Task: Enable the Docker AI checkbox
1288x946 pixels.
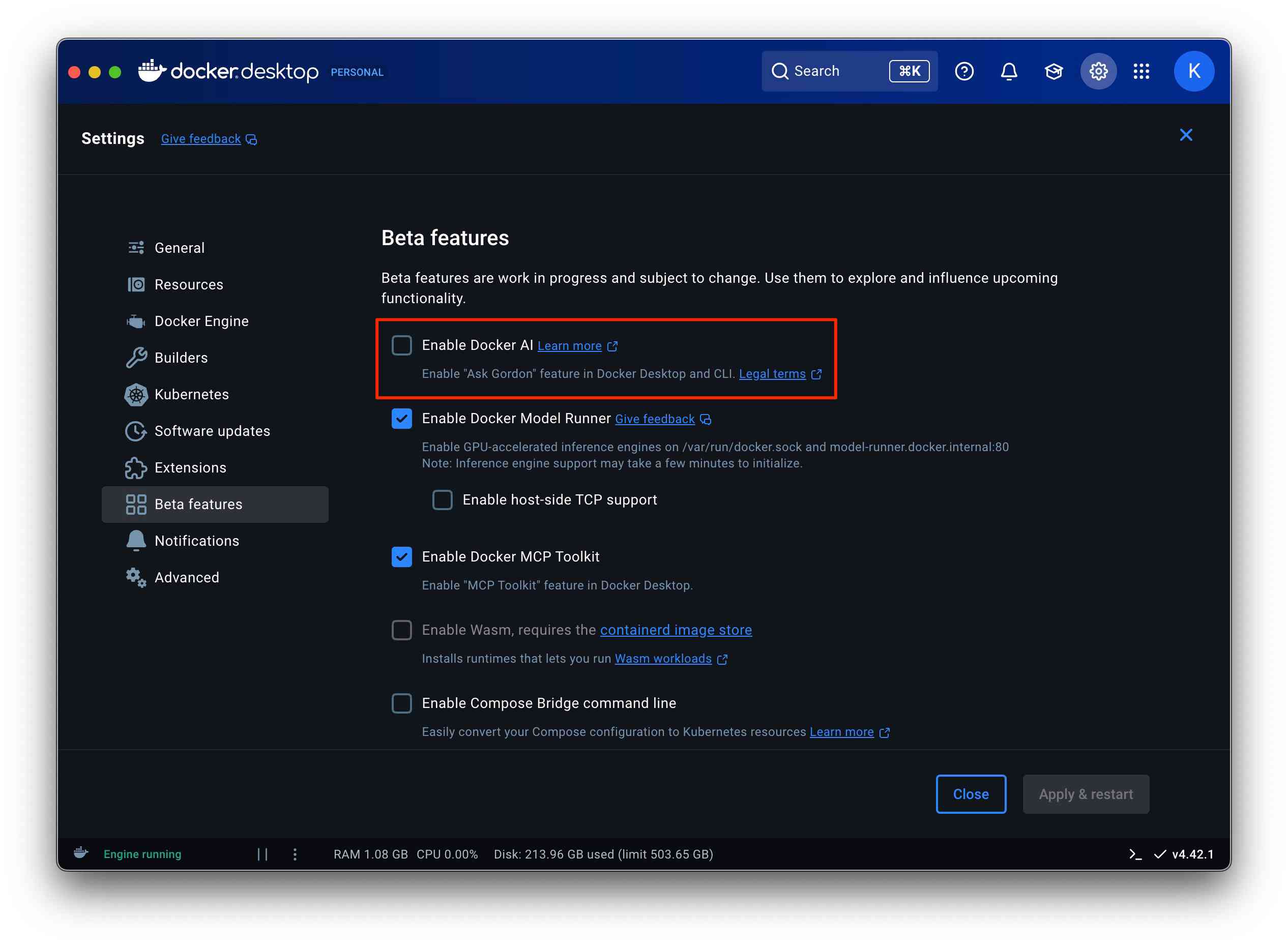Action: [401, 345]
